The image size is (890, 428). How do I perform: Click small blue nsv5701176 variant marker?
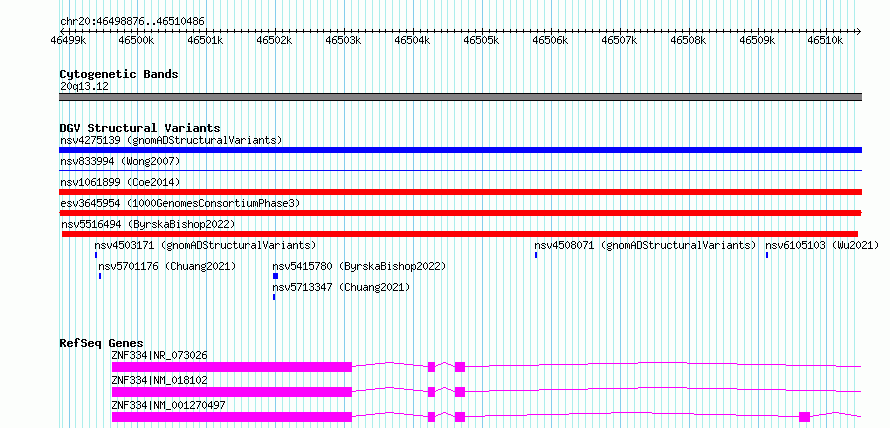click(x=100, y=276)
